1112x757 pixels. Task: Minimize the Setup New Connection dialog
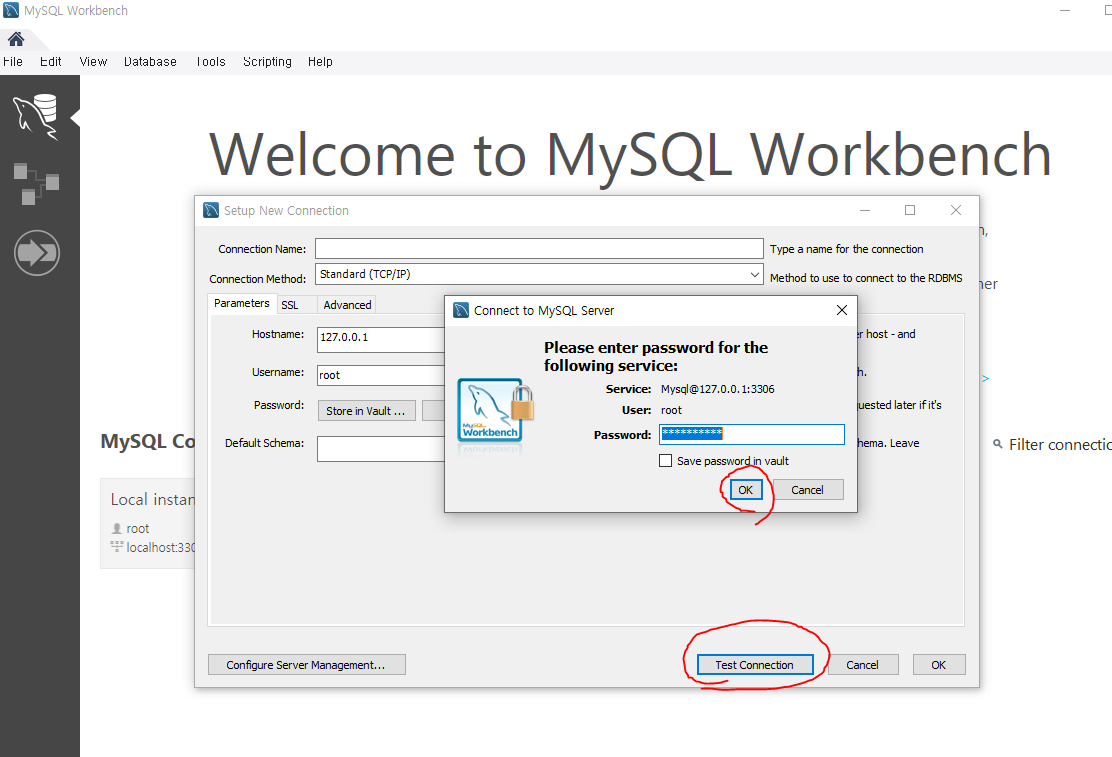tap(864, 210)
